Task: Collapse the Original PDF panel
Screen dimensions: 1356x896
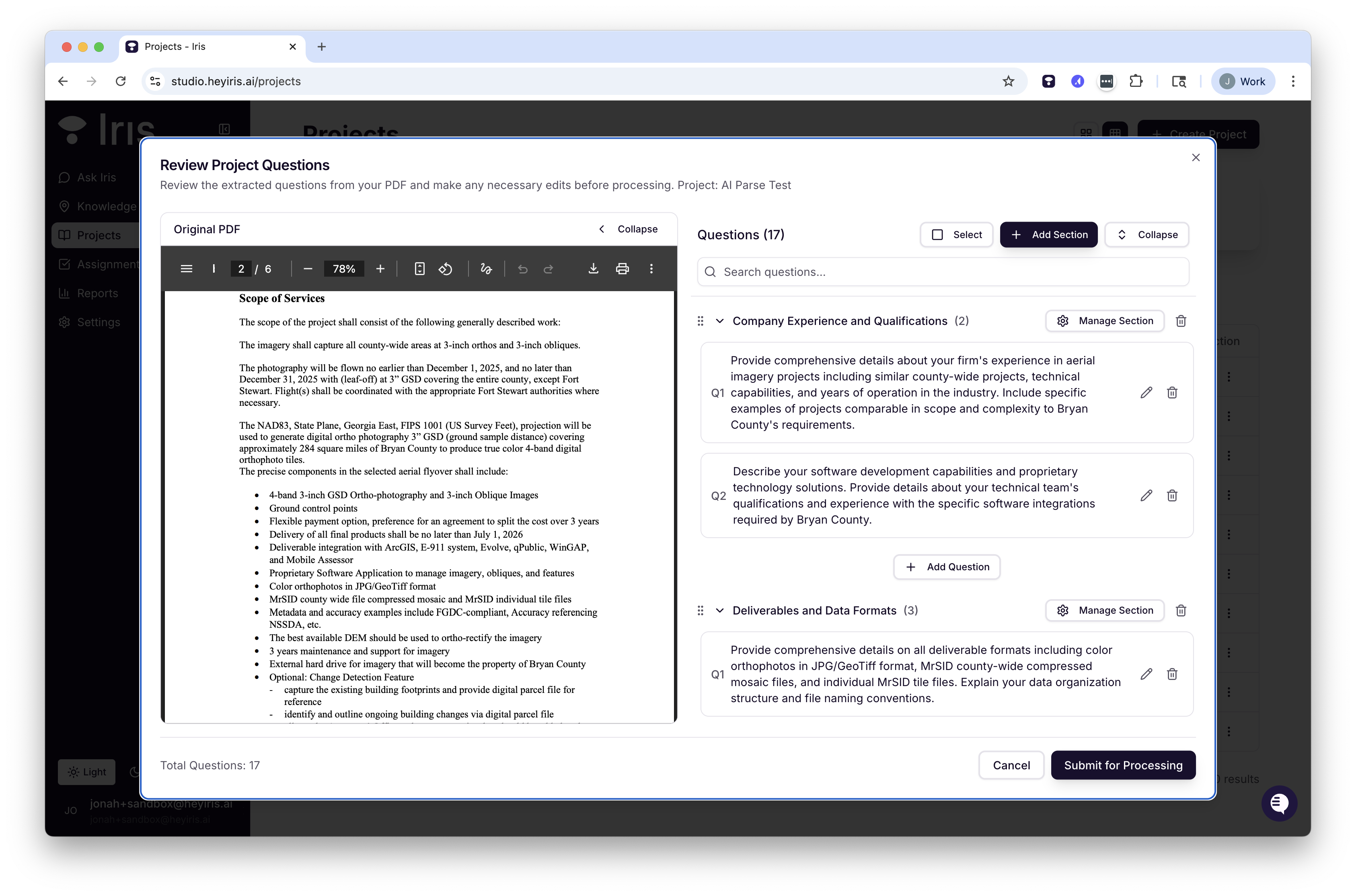Action: tap(628, 229)
